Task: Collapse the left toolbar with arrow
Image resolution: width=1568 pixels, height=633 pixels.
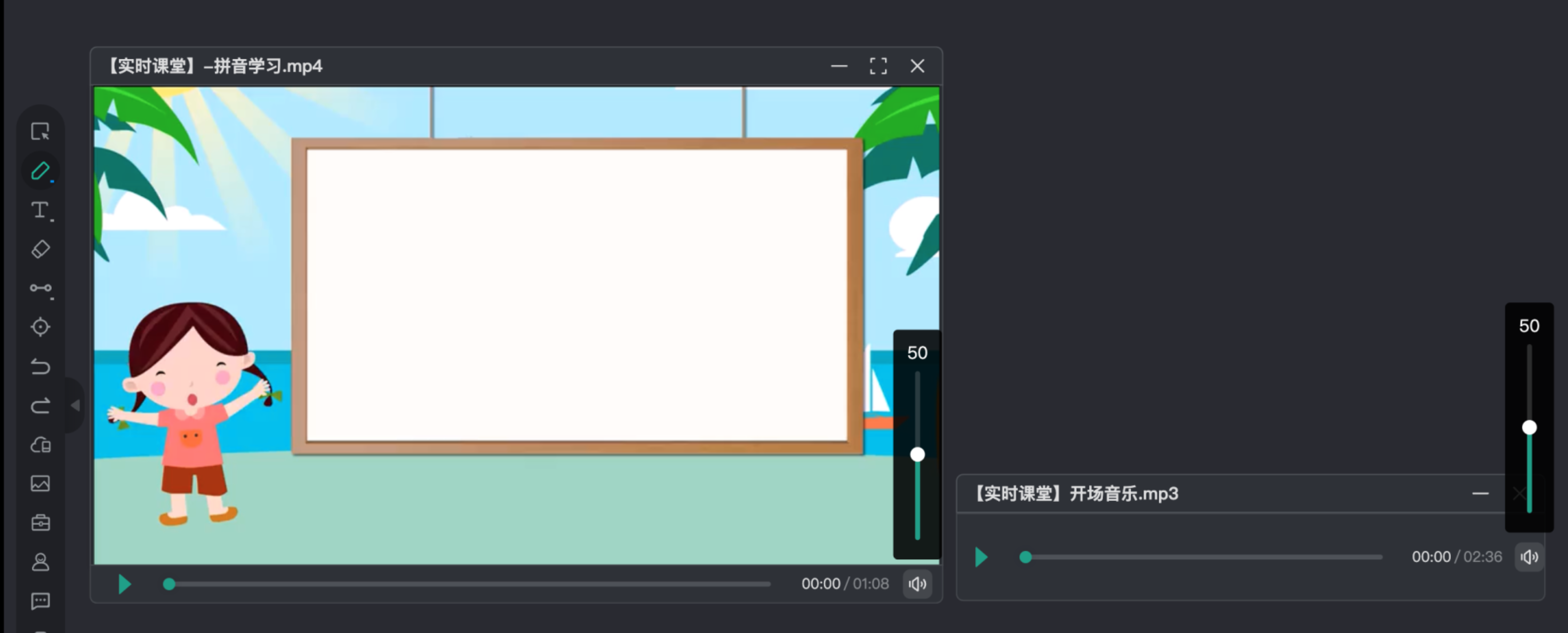Action: [x=75, y=405]
